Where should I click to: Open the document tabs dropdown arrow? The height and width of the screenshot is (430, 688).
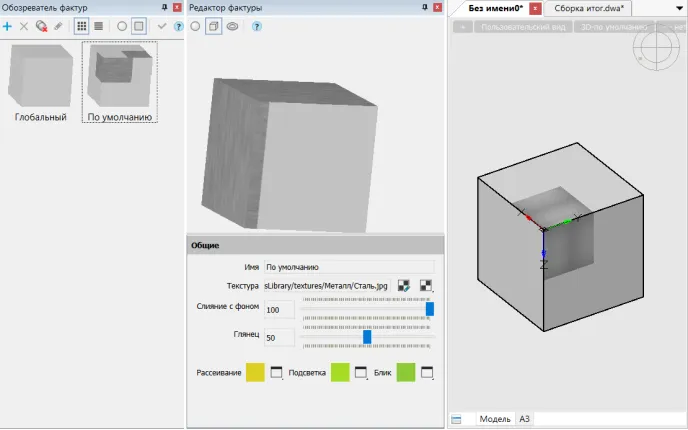pyautogui.click(x=679, y=8)
